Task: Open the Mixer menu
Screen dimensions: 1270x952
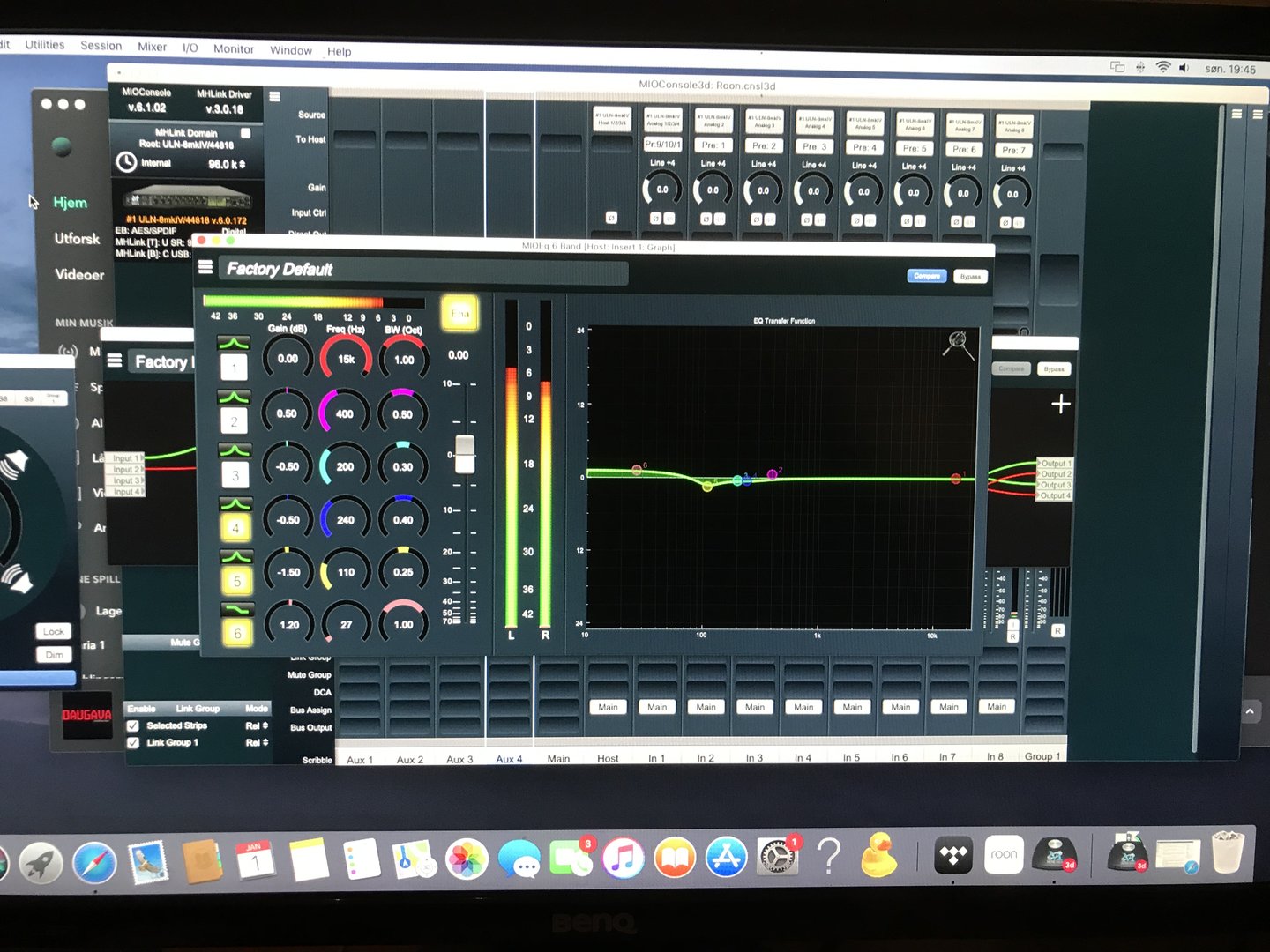Action: 152,47
